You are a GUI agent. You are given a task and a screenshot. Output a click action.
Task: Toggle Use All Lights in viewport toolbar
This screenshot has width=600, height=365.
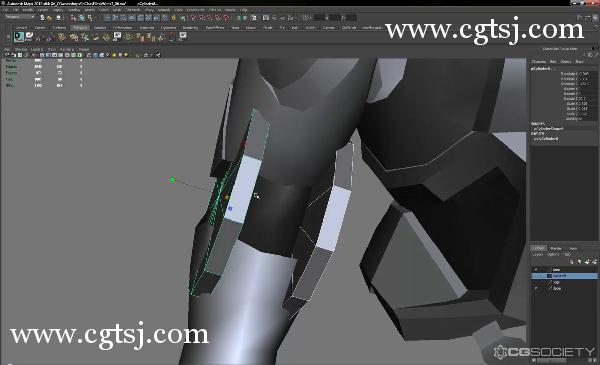coord(114,55)
